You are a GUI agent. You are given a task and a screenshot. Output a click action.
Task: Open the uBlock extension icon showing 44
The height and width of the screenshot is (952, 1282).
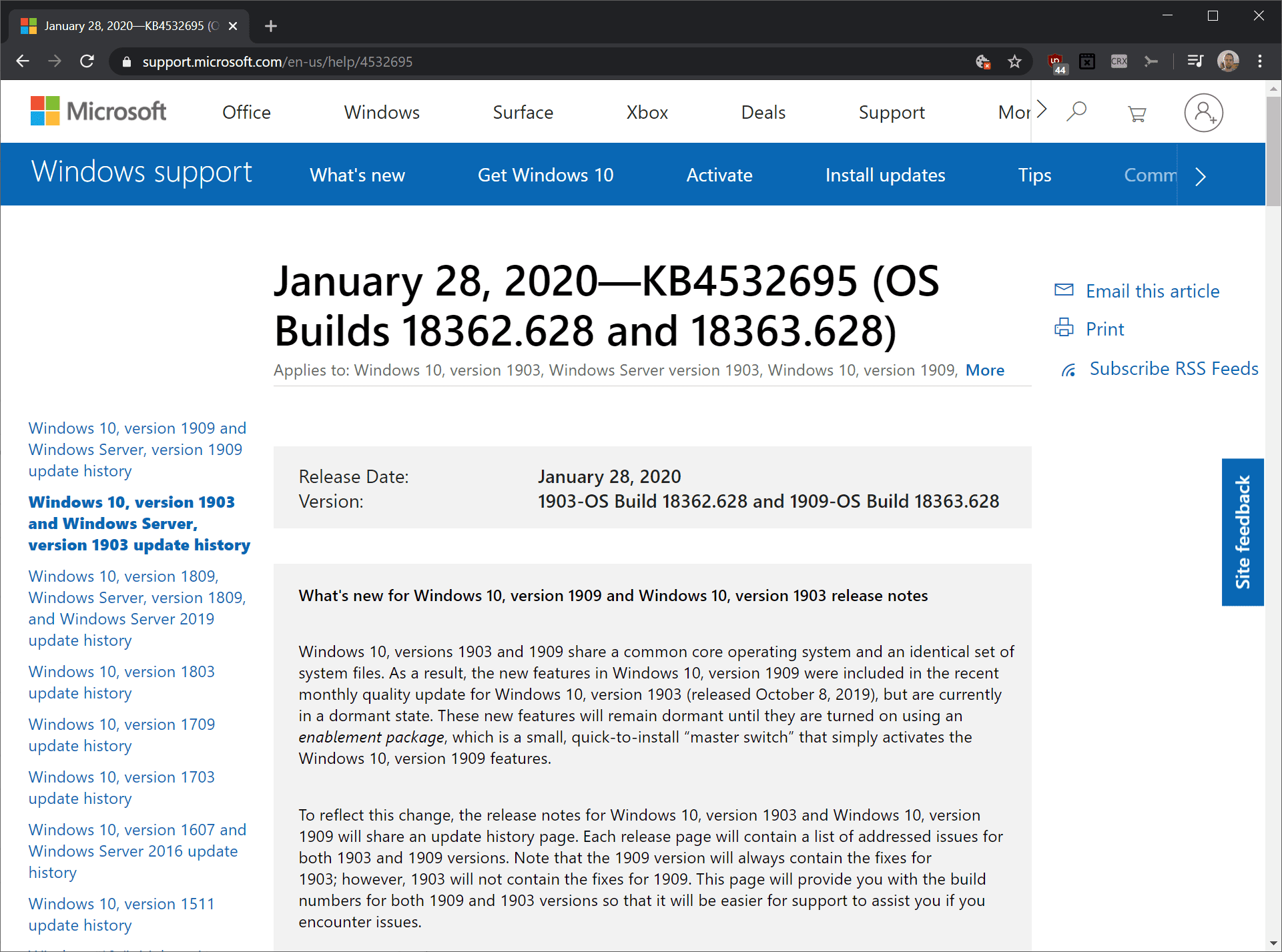[x=1056, y=63]
